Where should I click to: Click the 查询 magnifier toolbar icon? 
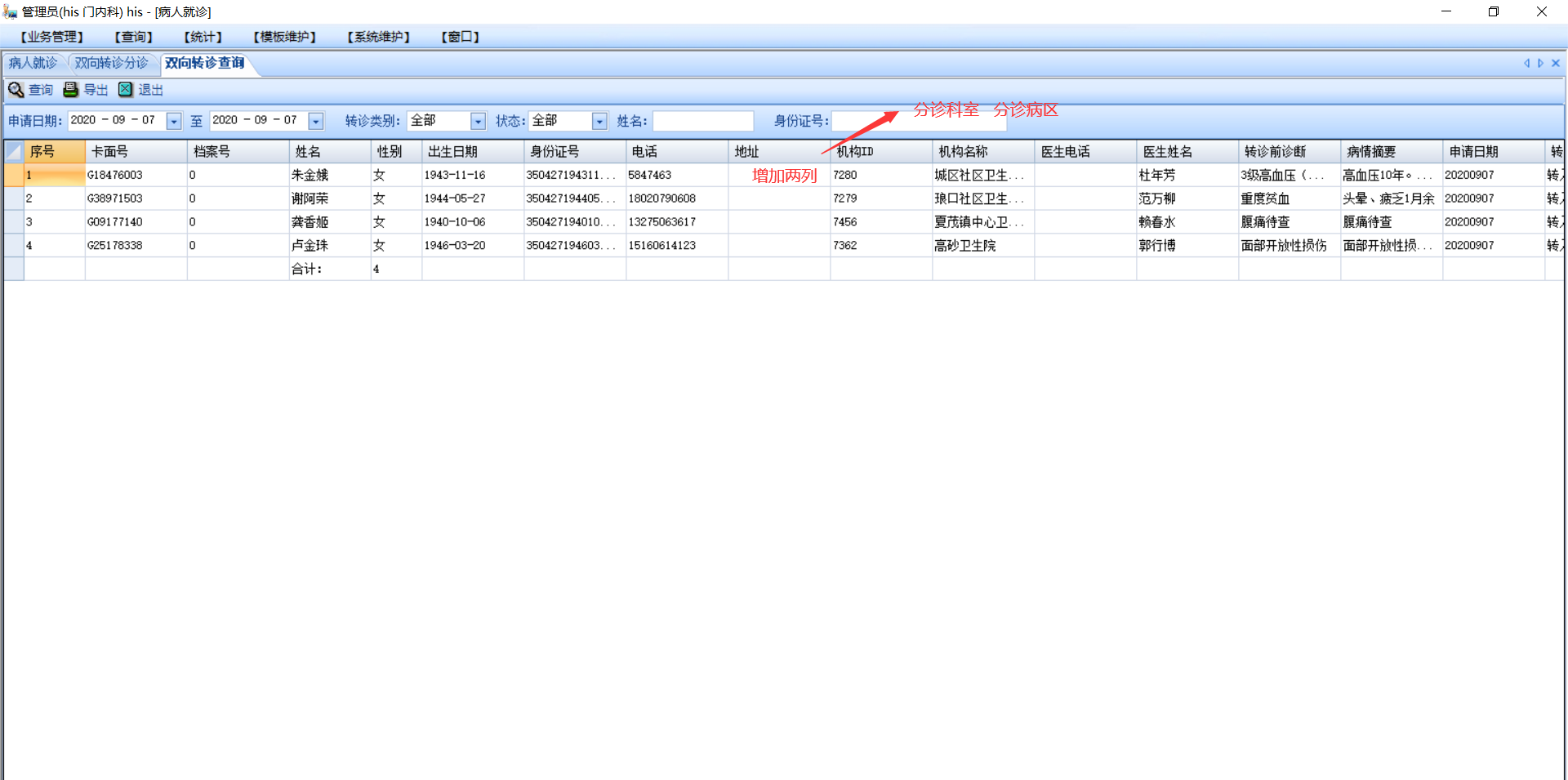point(16,90)
